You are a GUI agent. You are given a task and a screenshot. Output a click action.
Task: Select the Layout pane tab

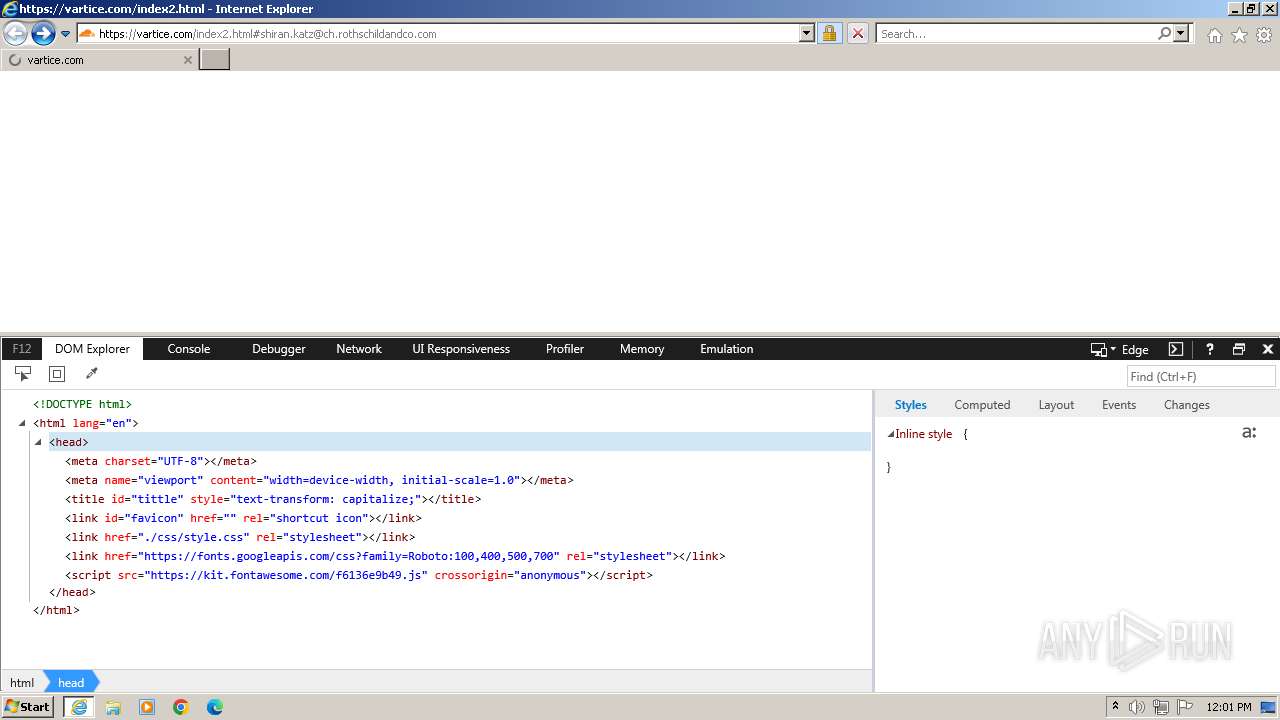tap(1056, 405)
